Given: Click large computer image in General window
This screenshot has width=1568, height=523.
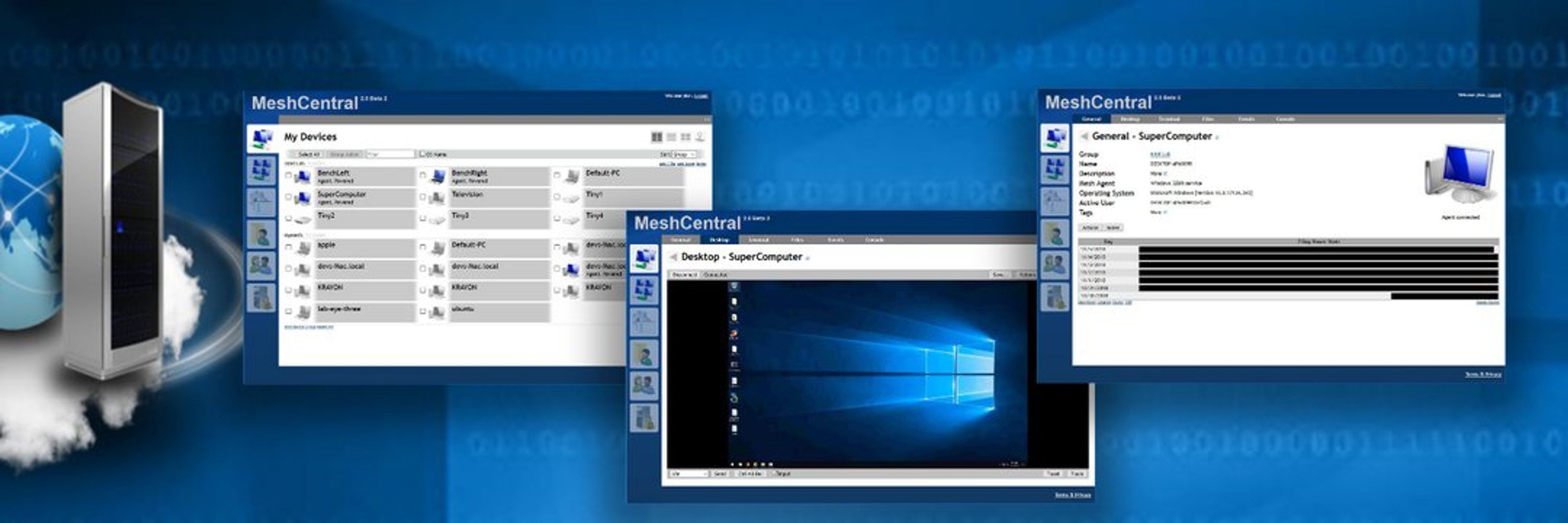Looking at the screenshot, I should point(1459,174).
